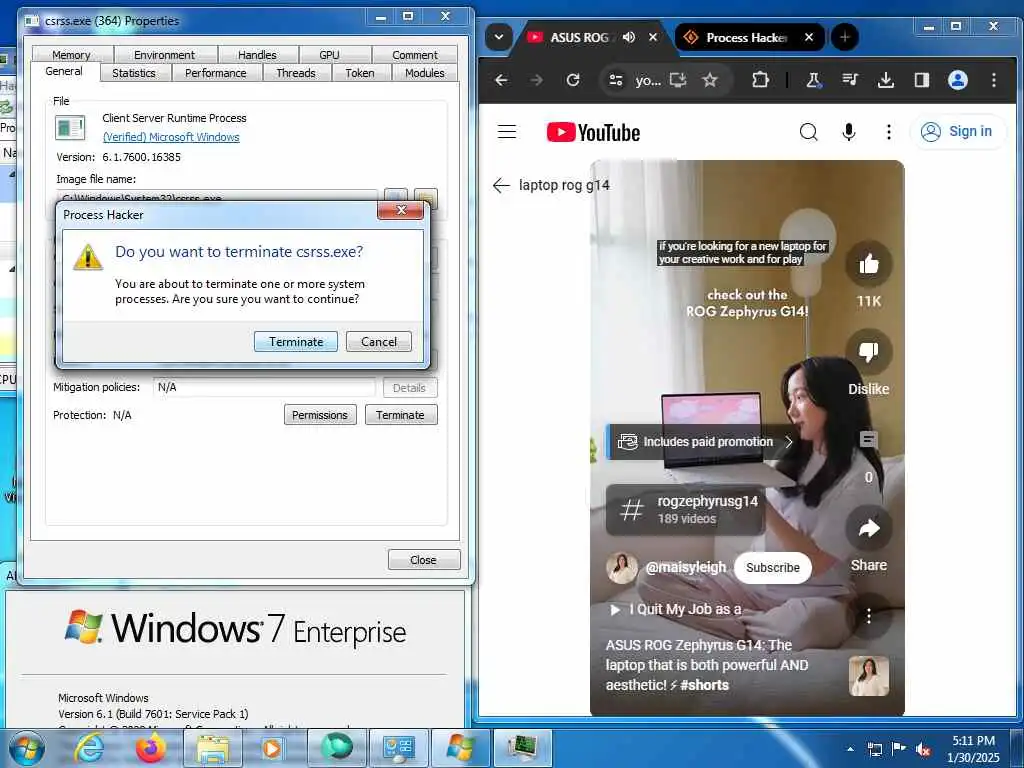The image size is (1024, 768).
Task: Open comments on the short
Action: coord(869,440)
